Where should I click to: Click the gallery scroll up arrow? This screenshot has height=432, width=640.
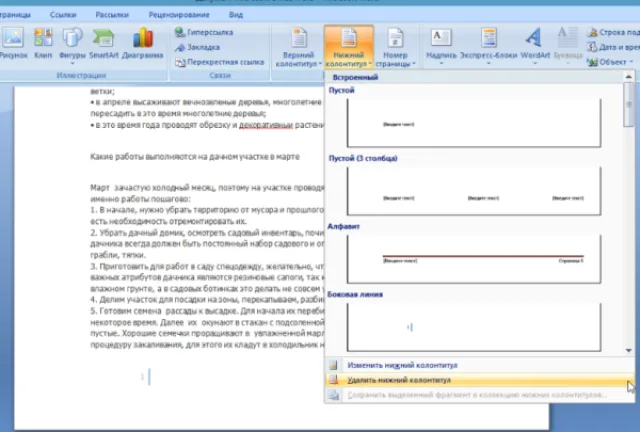629,76
